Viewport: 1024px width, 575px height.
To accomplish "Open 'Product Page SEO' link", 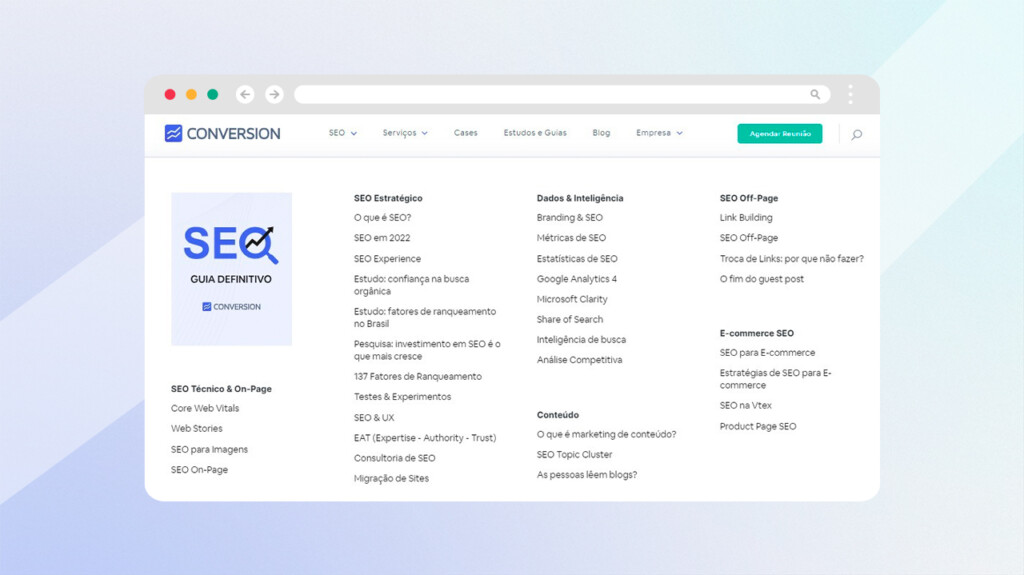I will coord(758,427).
